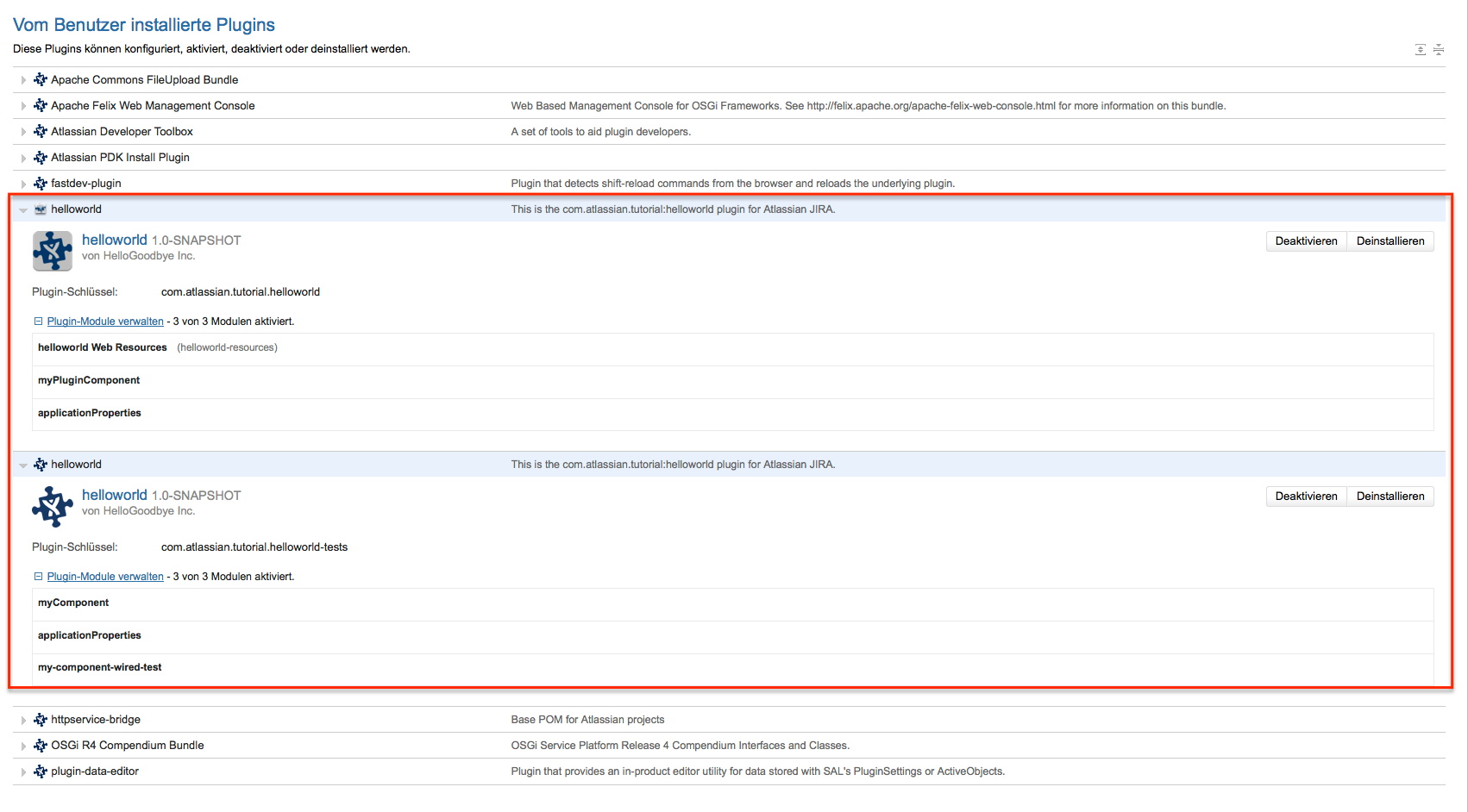The width and height of the screenshot is (1468, 812).
Task: Click the 'Vom Benutzer installierte Plugins' heading
Action: point(144,25)
